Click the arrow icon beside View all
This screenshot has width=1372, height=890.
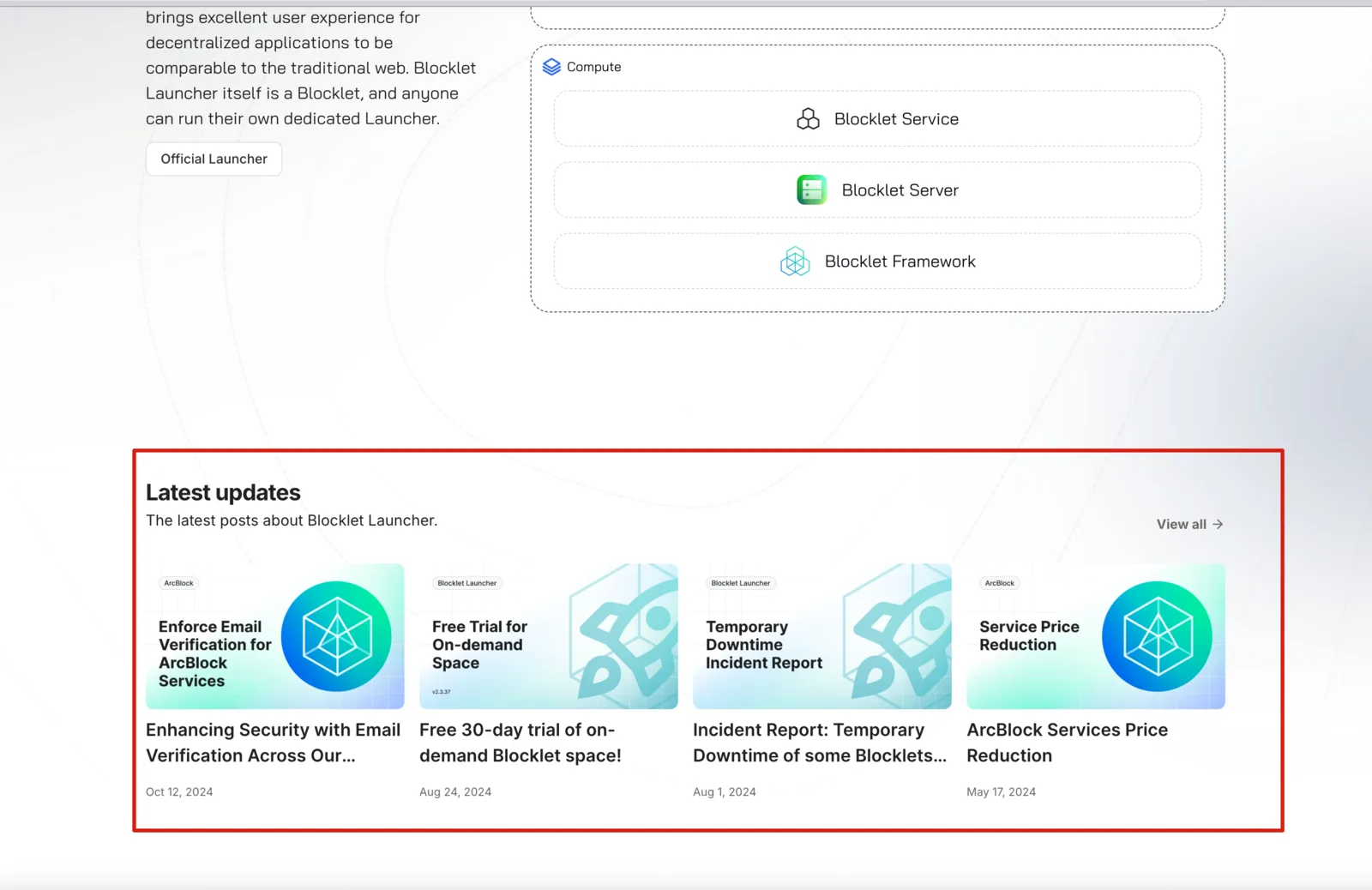[1218, 524]
